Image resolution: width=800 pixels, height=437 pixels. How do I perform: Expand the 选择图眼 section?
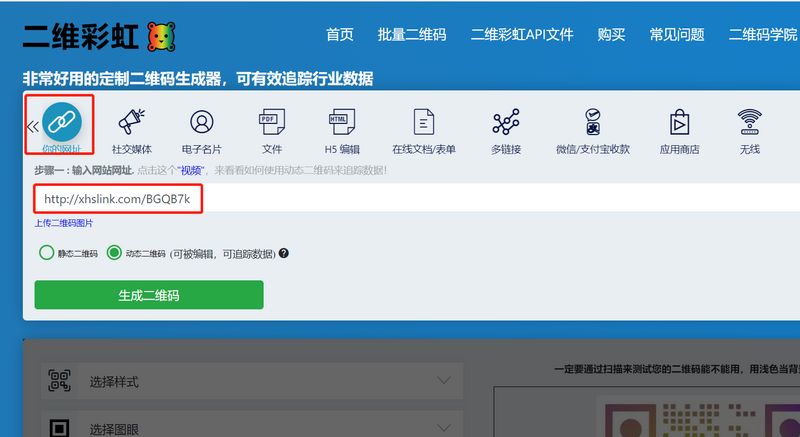(252, 424)
